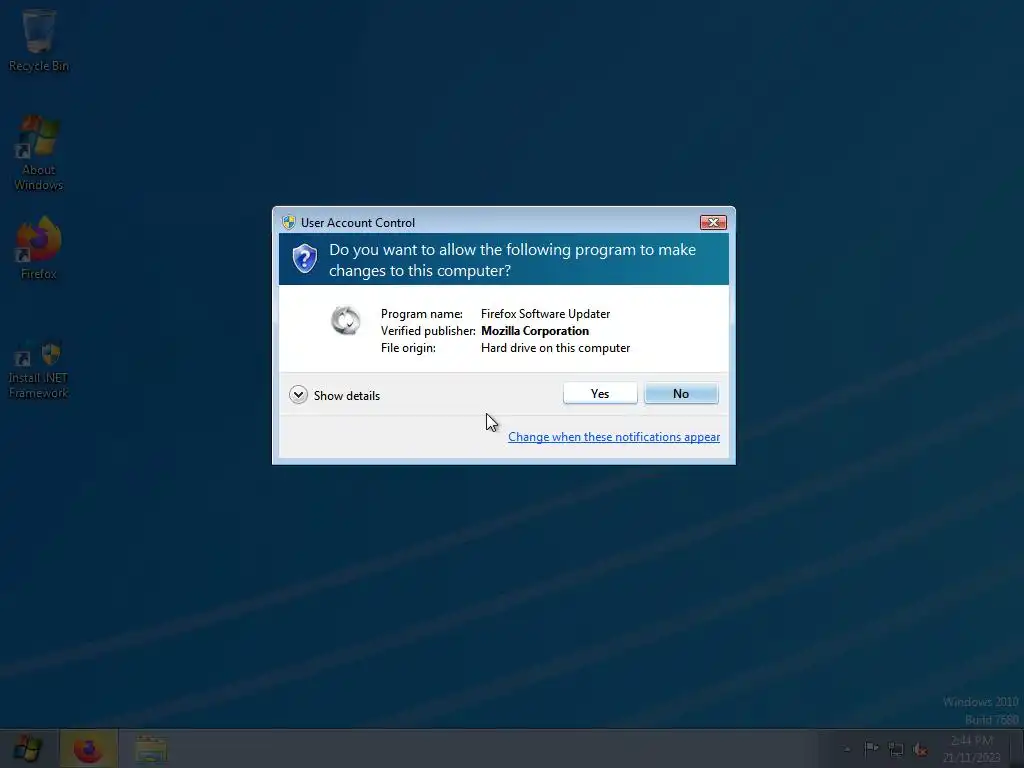Select the About Windows desktop shortcut
Viewport: 1024px width, 768px height.
[x=39, y=153]
